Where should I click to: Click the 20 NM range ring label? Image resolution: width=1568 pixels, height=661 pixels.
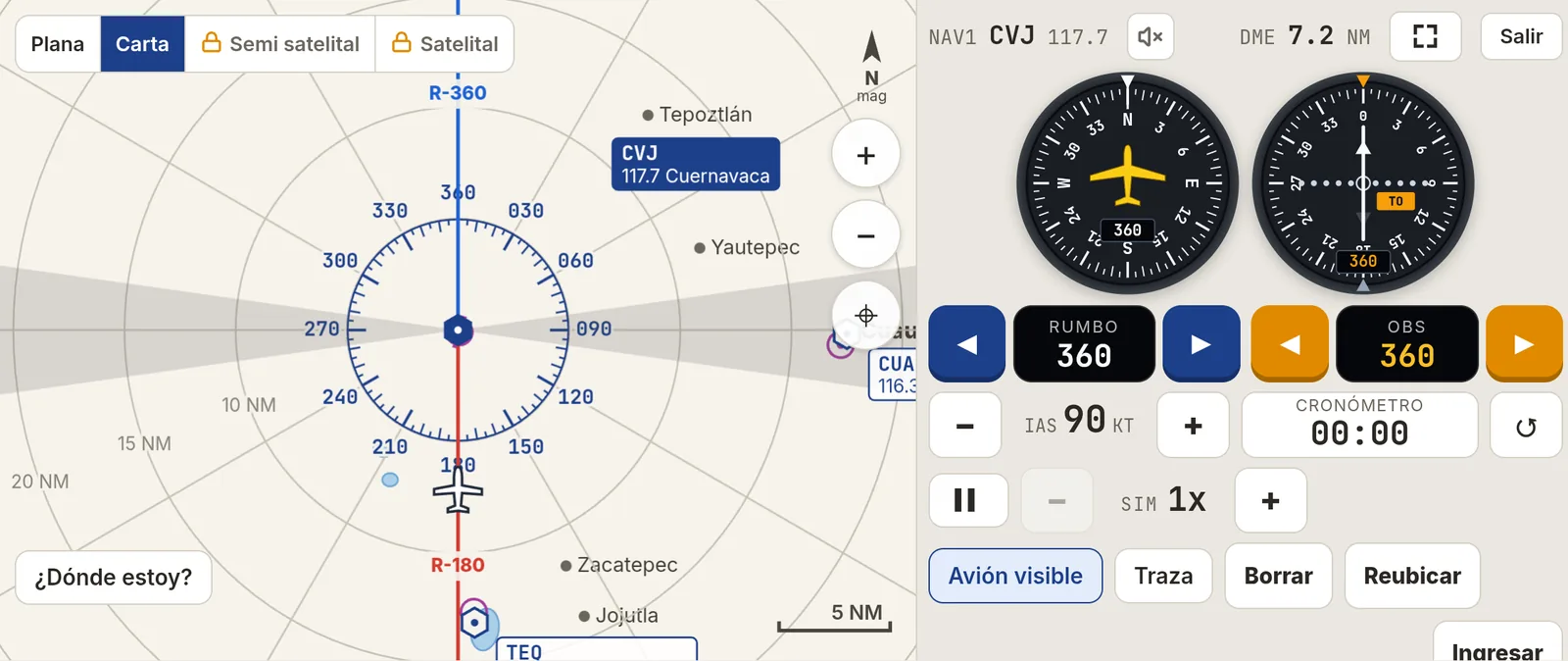point(40,482)
